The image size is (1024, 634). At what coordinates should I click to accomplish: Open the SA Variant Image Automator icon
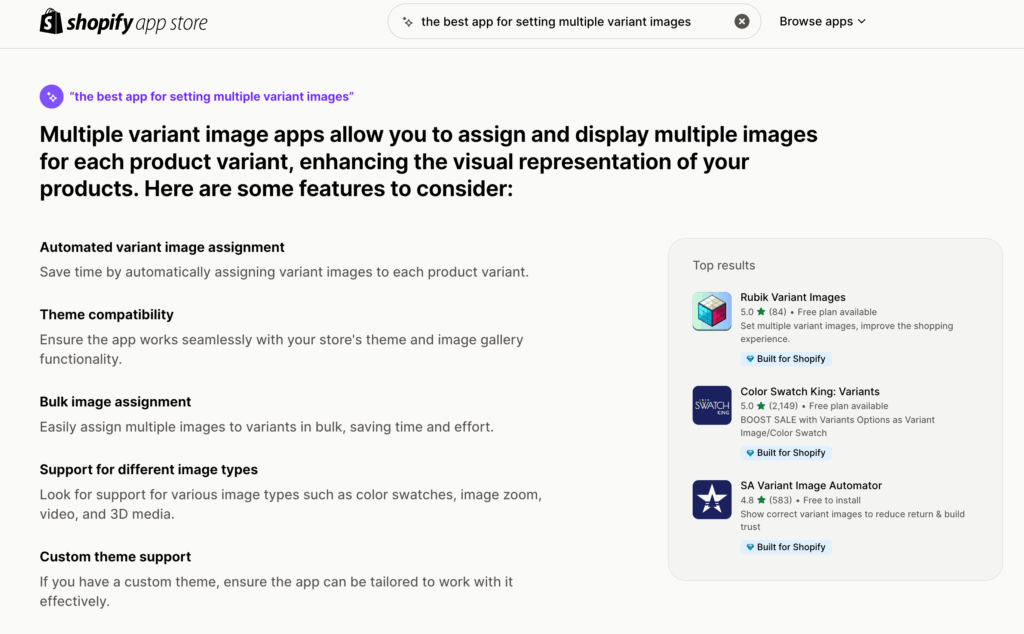click(712, 499)
